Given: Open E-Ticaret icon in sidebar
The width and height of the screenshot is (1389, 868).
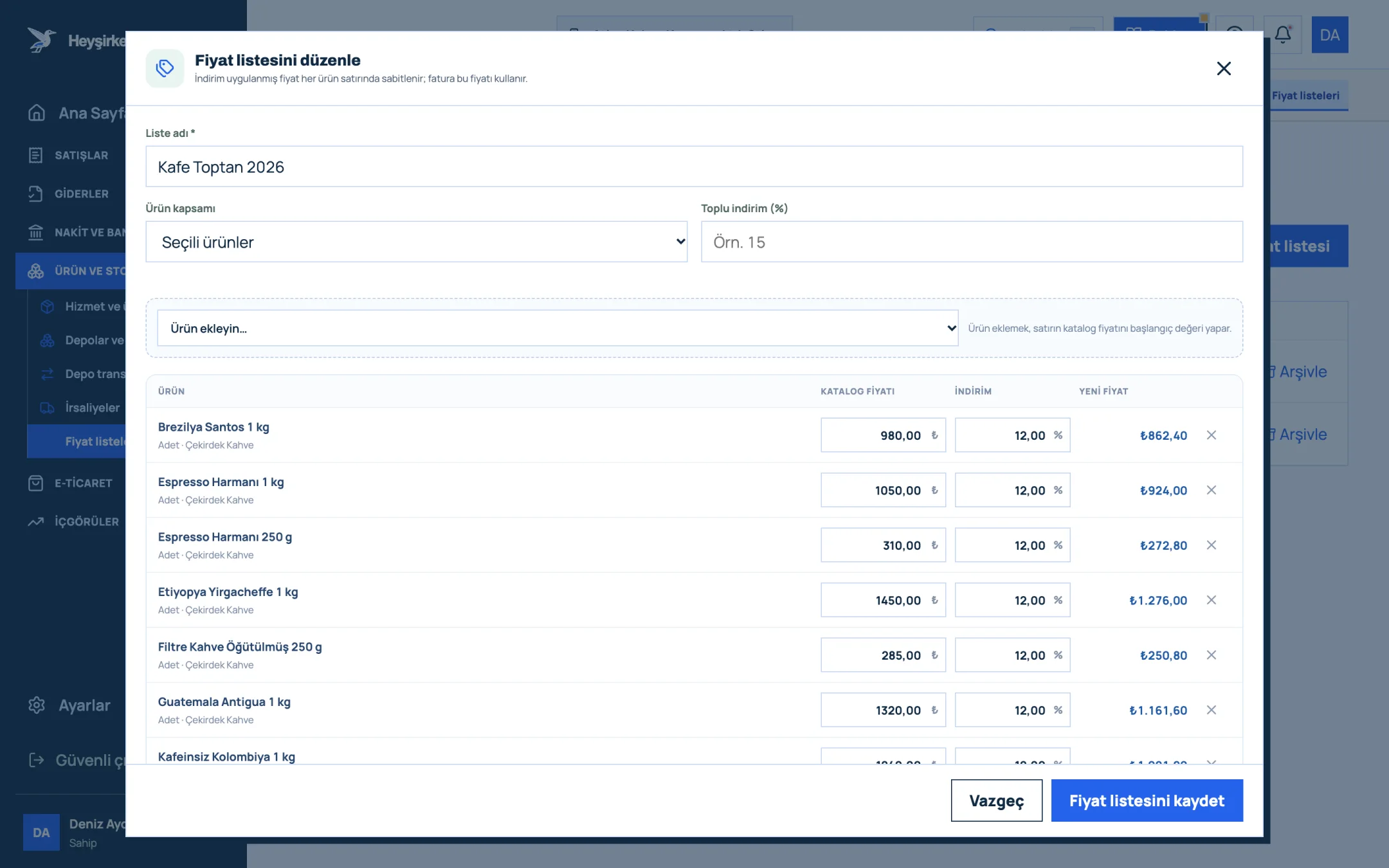Looking at the screenshot, I should pos(36,483).
